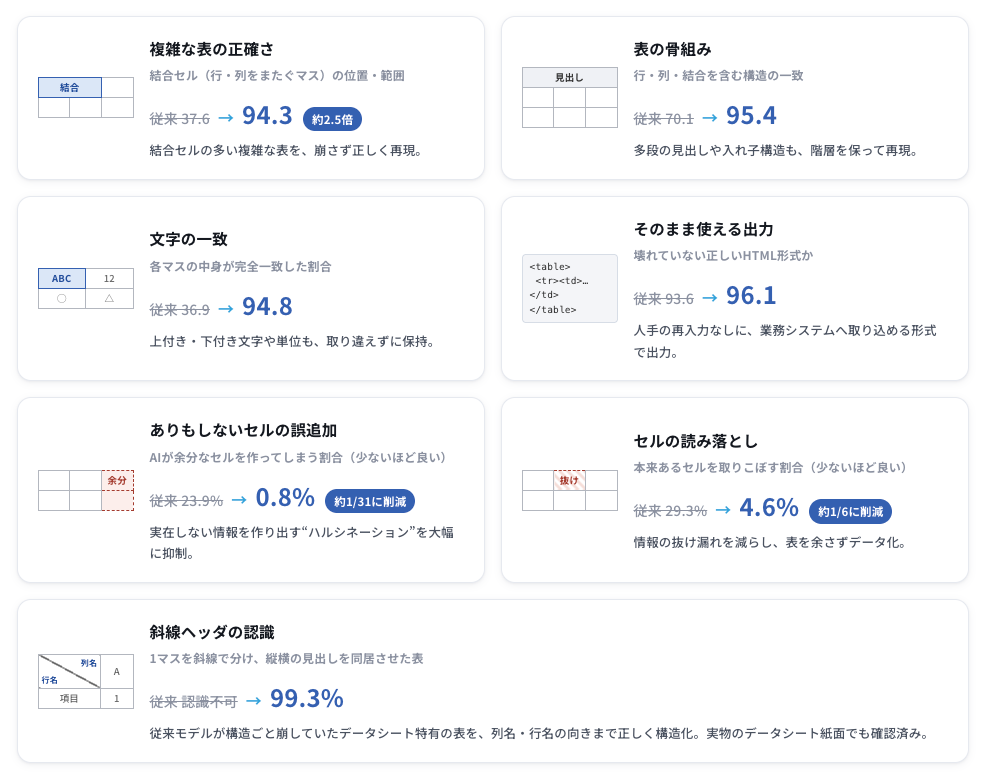
Task: Click the 見出し header table icon
Action: point(569,97)
